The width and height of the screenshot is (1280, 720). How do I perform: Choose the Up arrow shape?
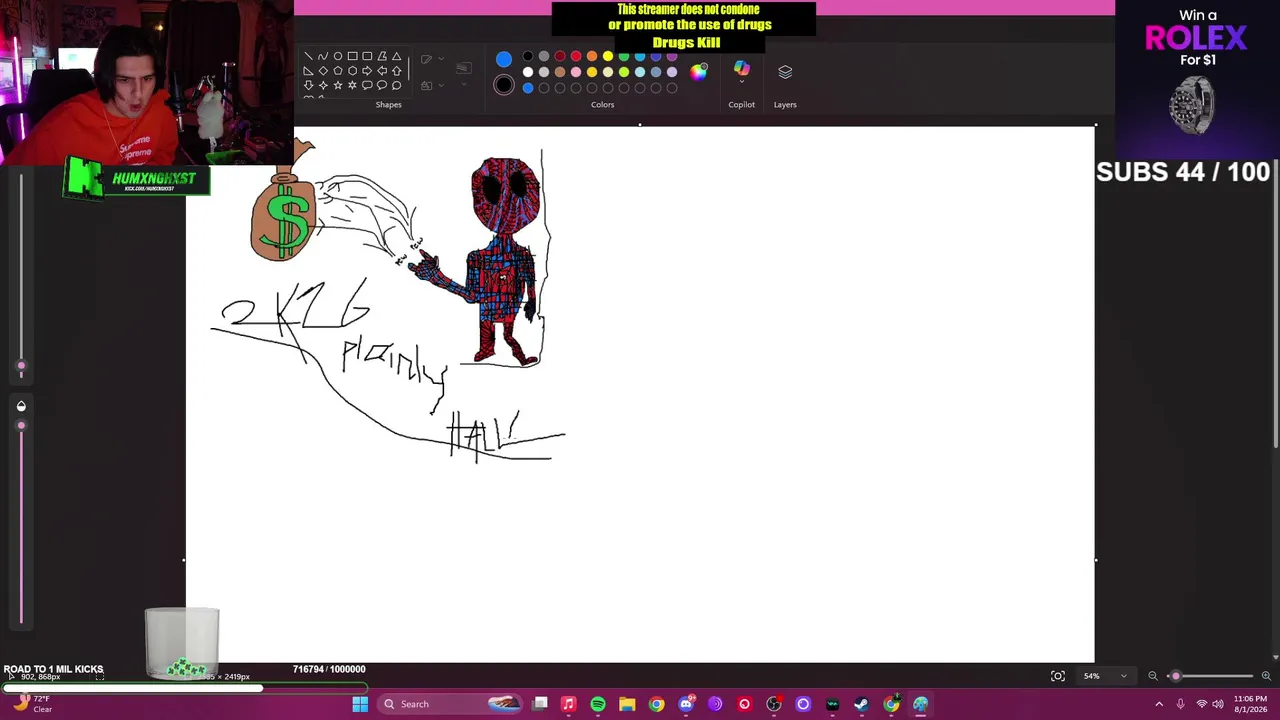pyautogui.click(x=397, y=71)
